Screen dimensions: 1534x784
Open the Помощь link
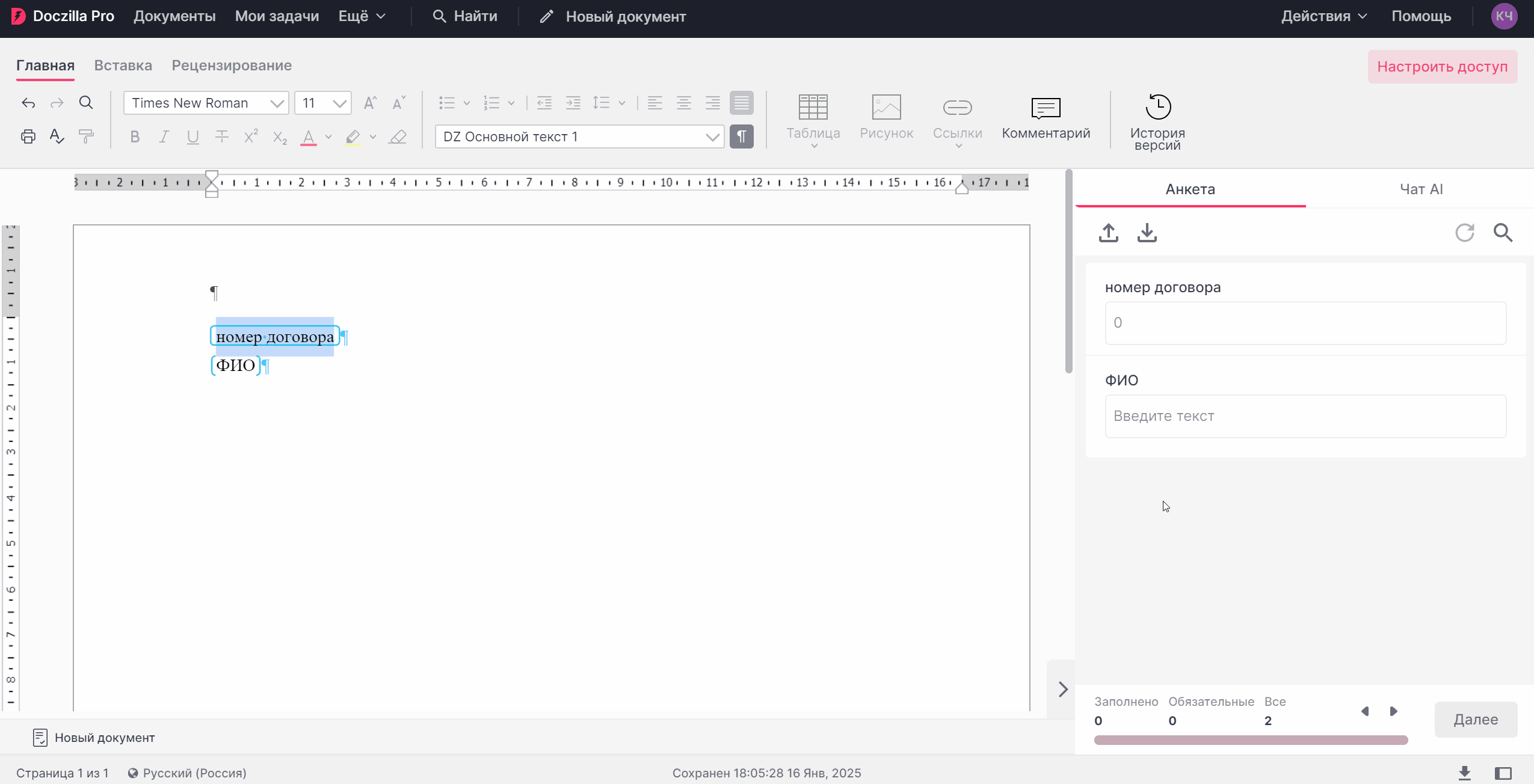[1421, 16]
